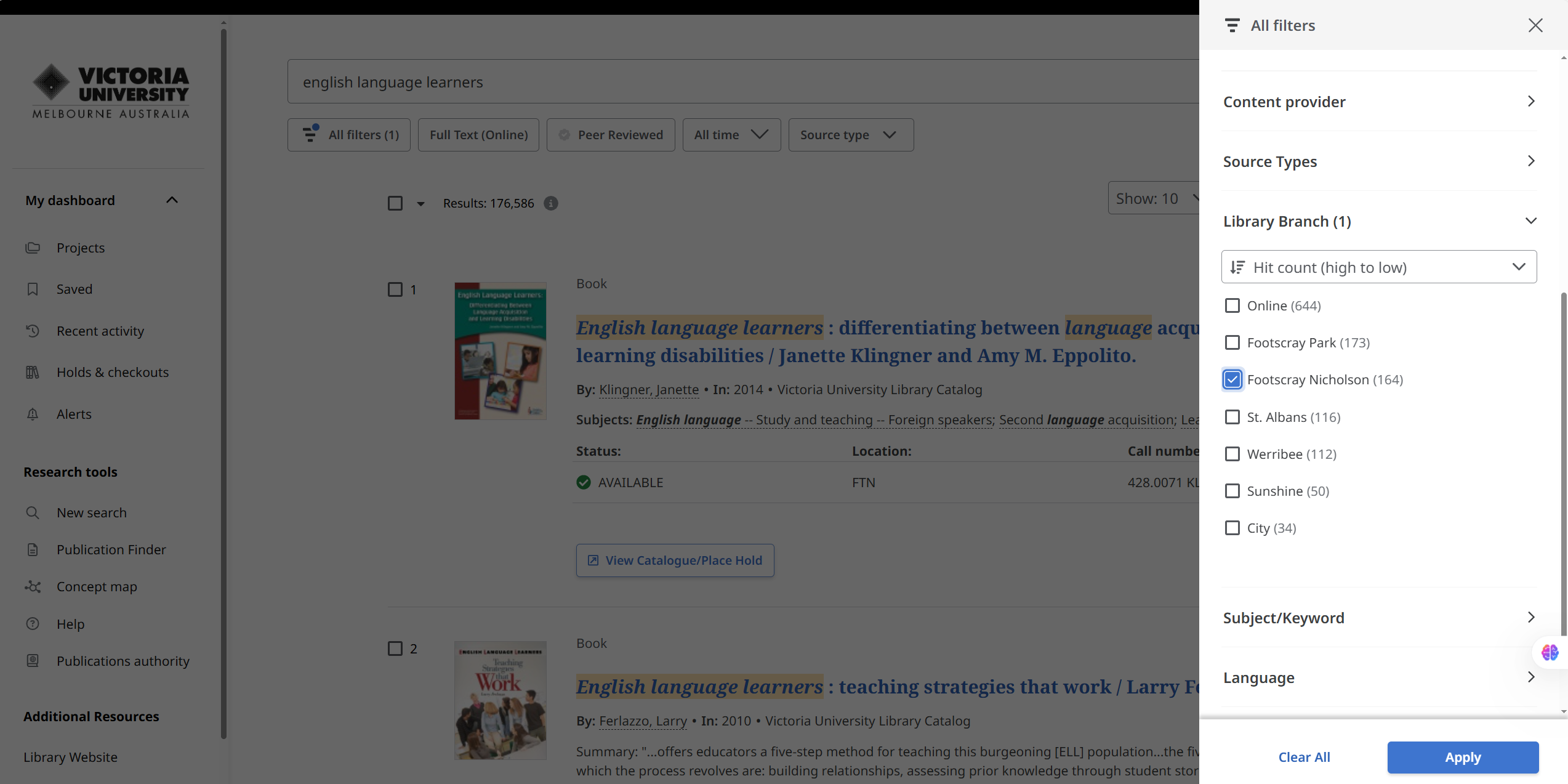
Task: Close the All filters panel
Action: coord(1535,25)
